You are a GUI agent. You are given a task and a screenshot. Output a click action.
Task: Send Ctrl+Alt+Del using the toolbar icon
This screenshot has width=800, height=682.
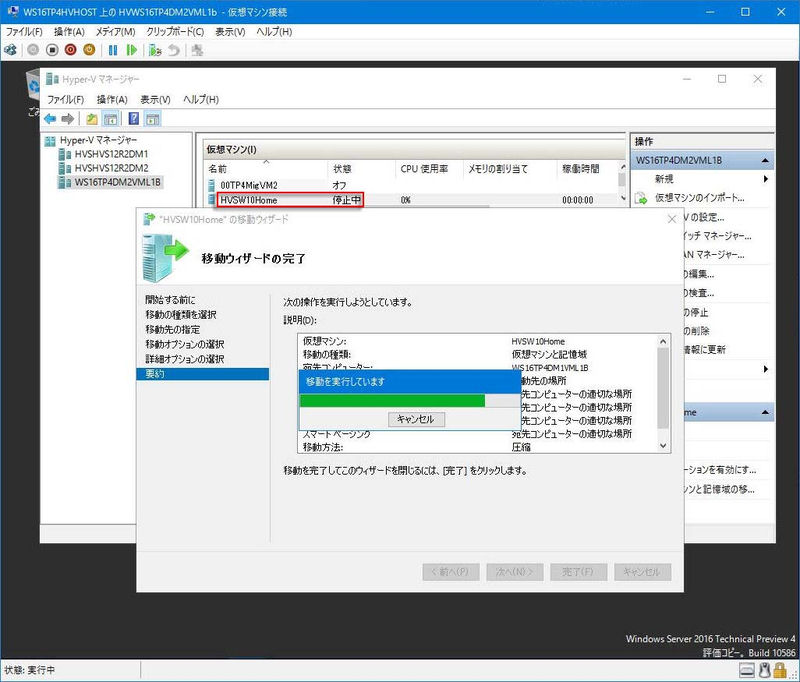(10, 50)
